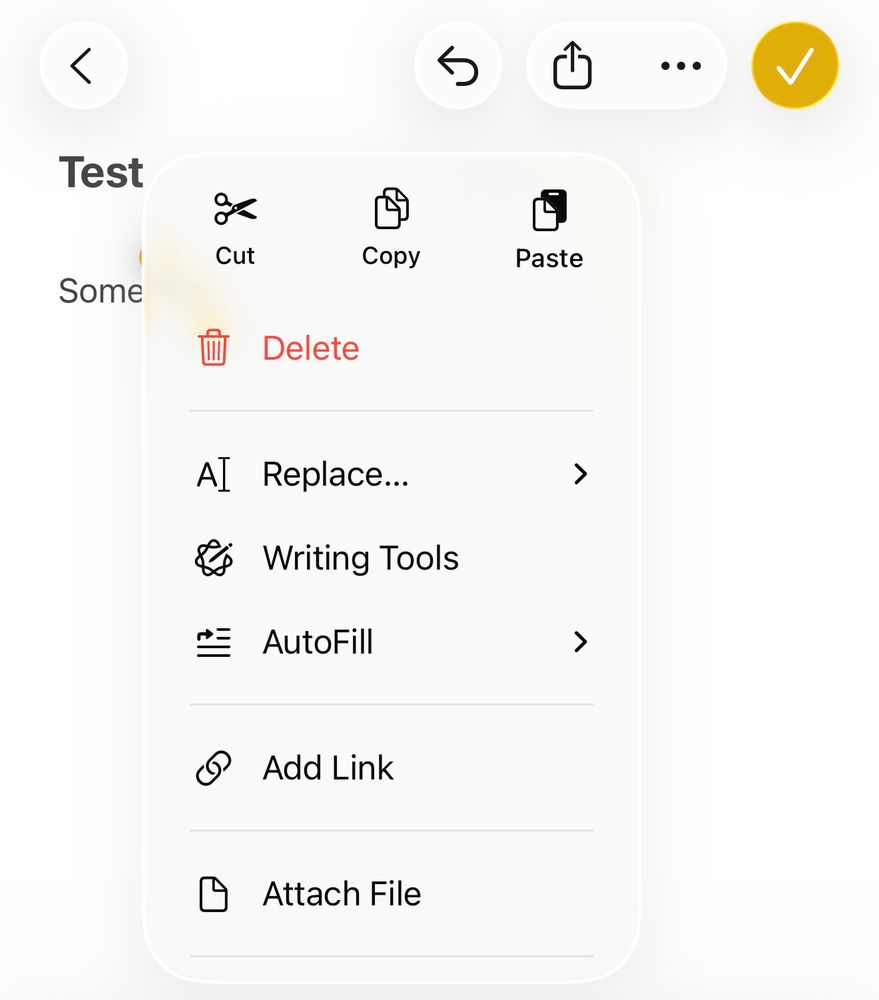
Task: Expand the Replace chevron arrow
Action: coord(580,474)
